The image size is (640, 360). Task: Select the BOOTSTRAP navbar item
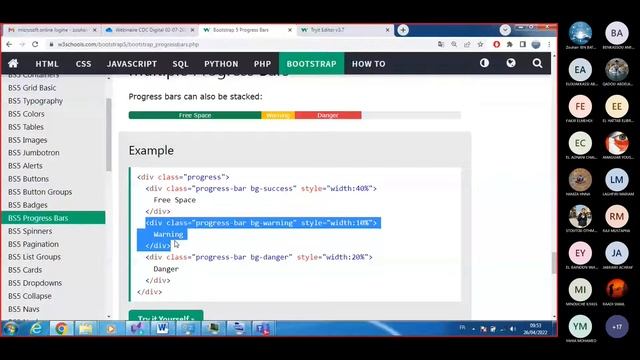pos(311,64)
